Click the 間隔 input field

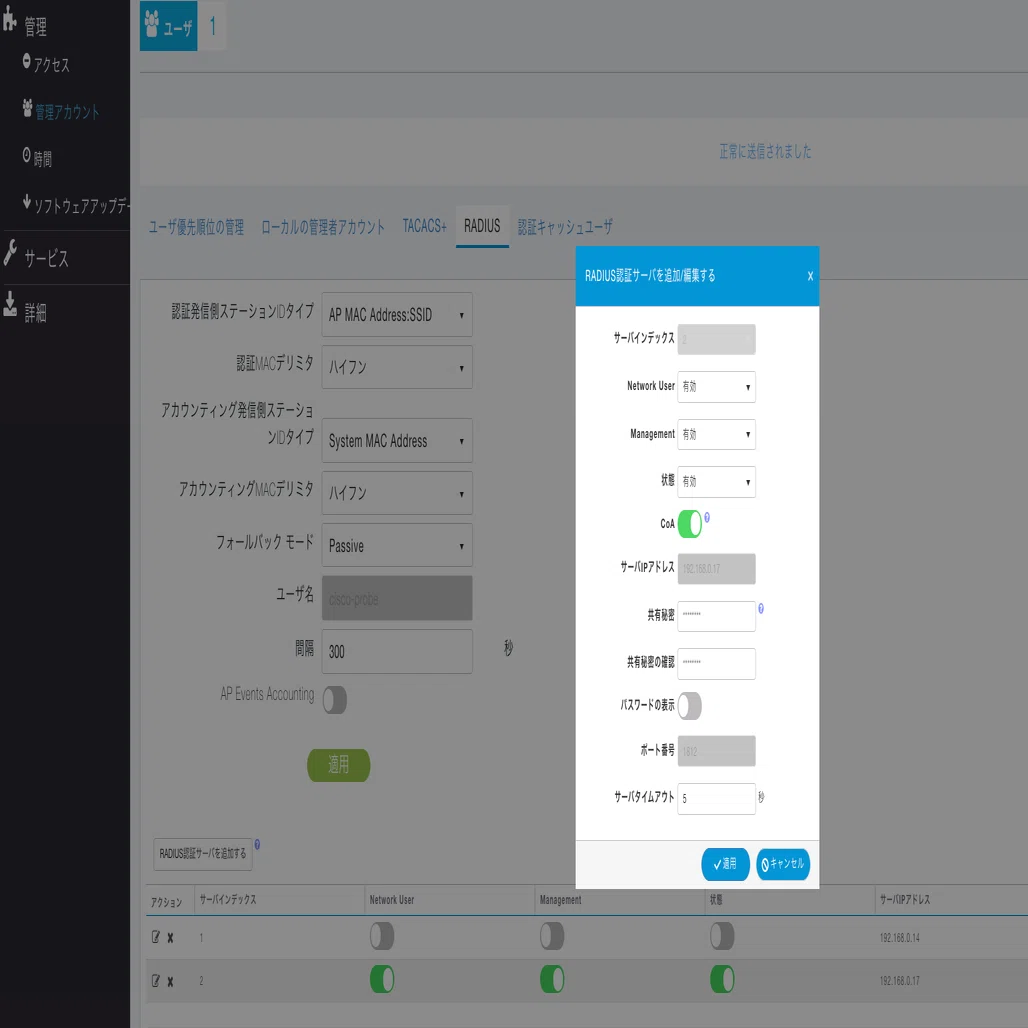pyautogui.click(x=397, y=651)
